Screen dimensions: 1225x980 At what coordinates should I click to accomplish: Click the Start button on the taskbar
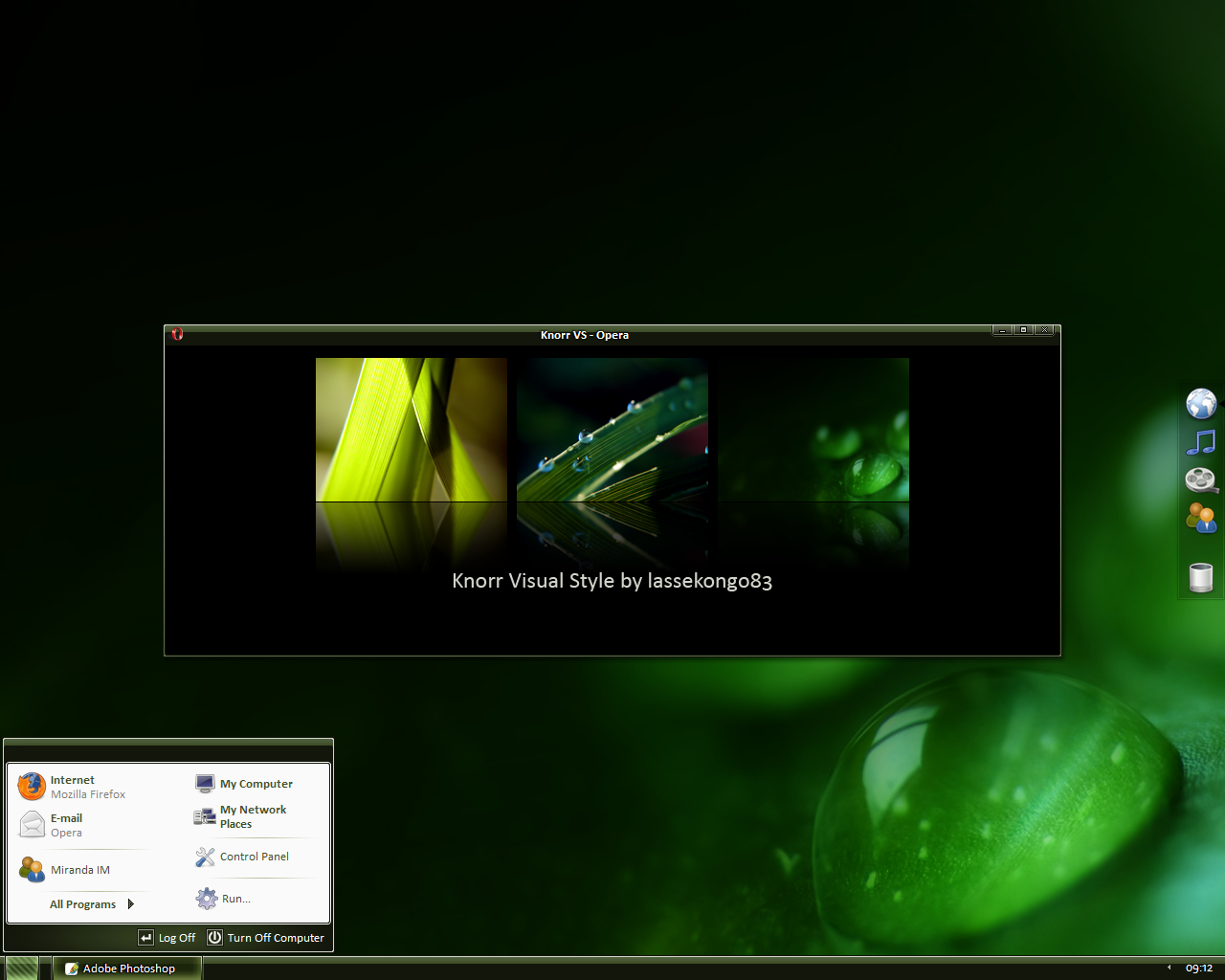pos(22,968)
